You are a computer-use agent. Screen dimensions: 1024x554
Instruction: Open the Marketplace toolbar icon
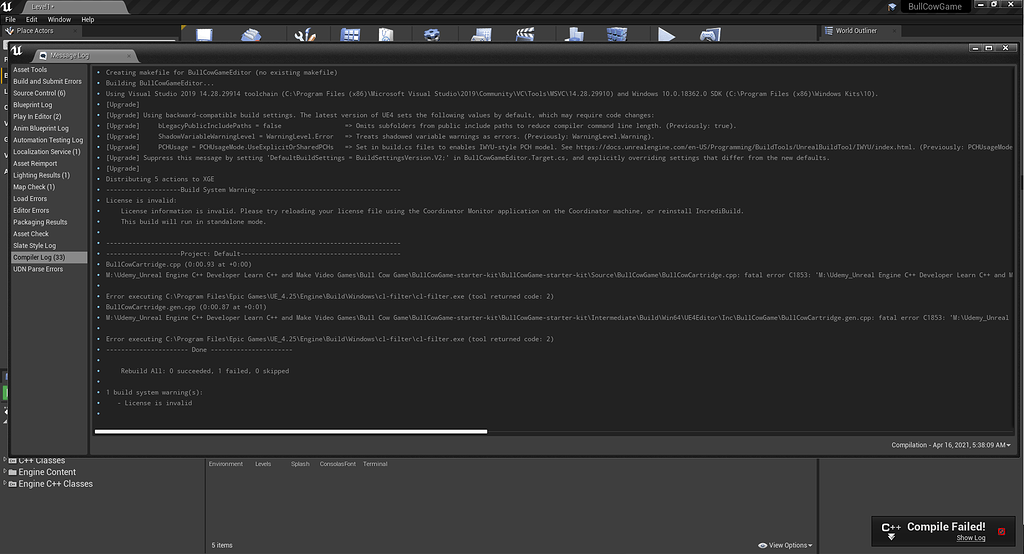pyautogui.click(x=386, y=35)
